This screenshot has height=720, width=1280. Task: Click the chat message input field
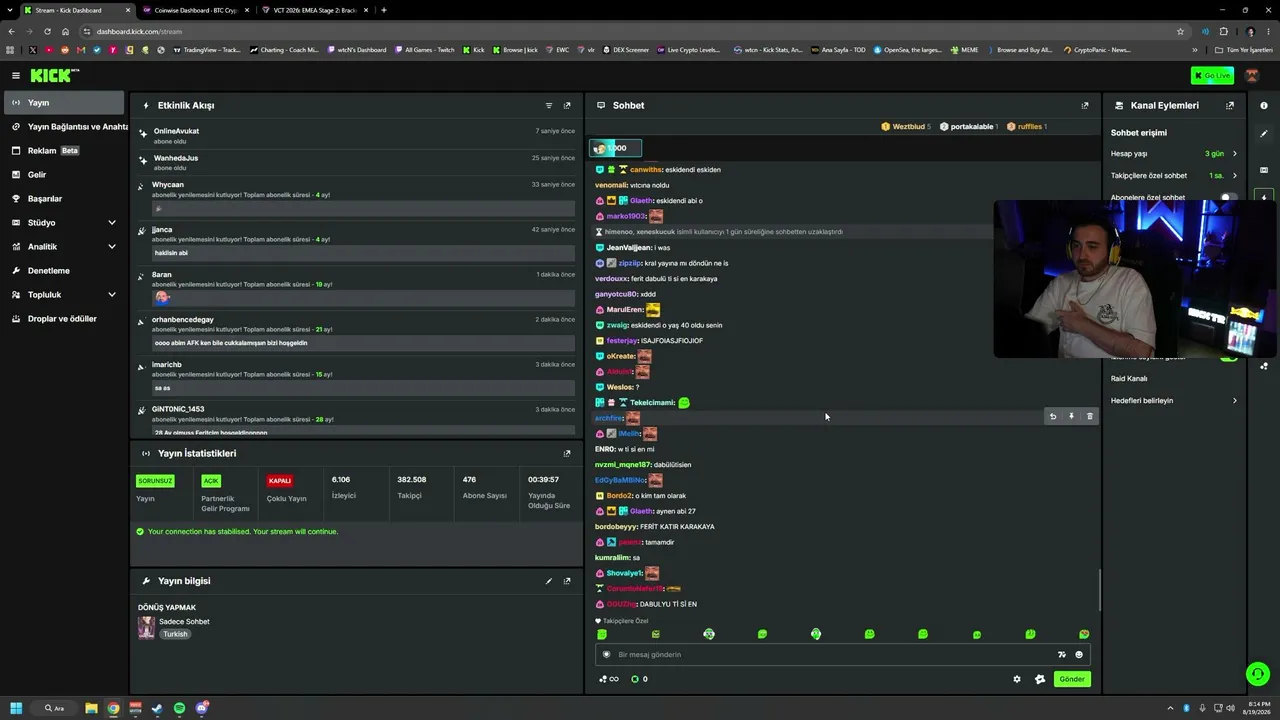coord(842,655)
